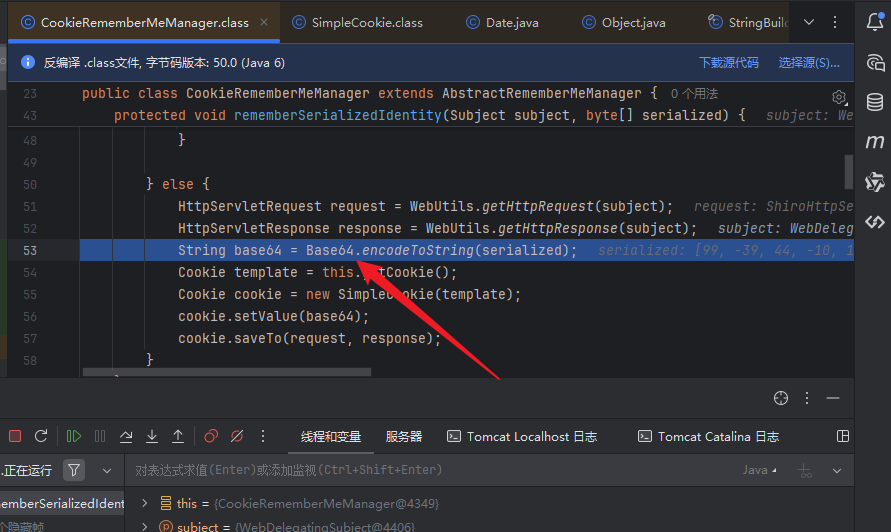Open the Notifications bell panel
891x532 pixels.
[875, 22]
